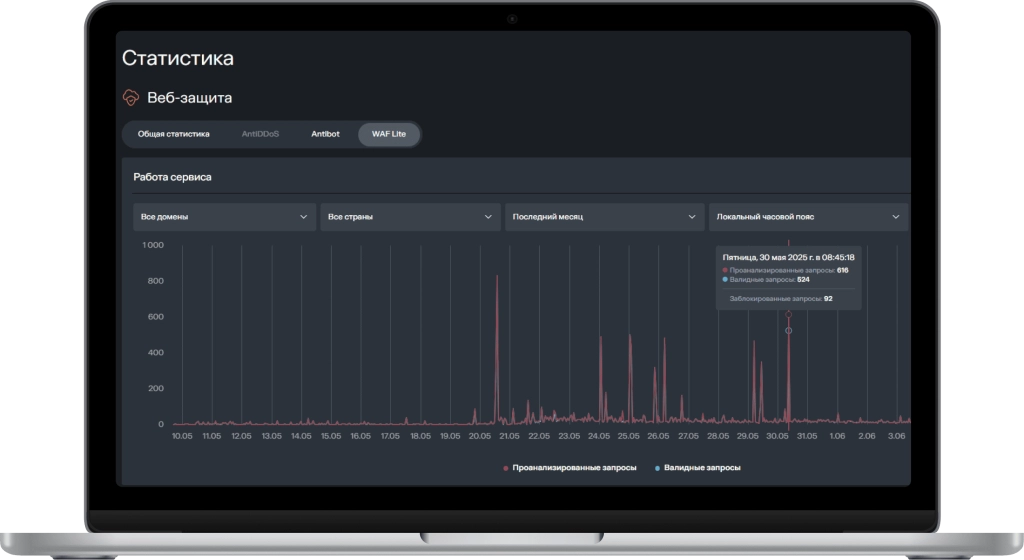Click the Веб-защита cloud shield icon

(131, 98)
